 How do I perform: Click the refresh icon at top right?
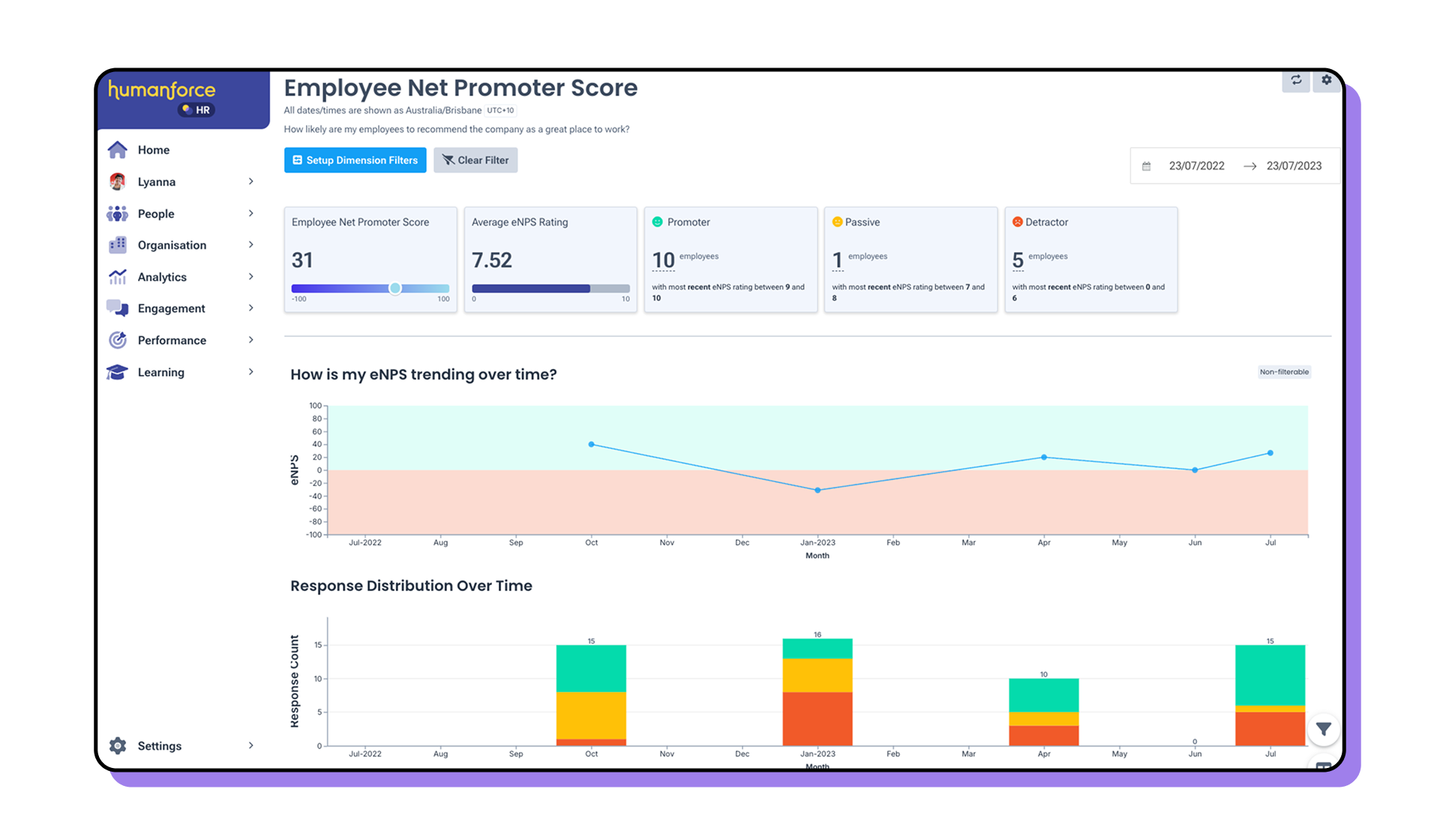point(1295,80)
